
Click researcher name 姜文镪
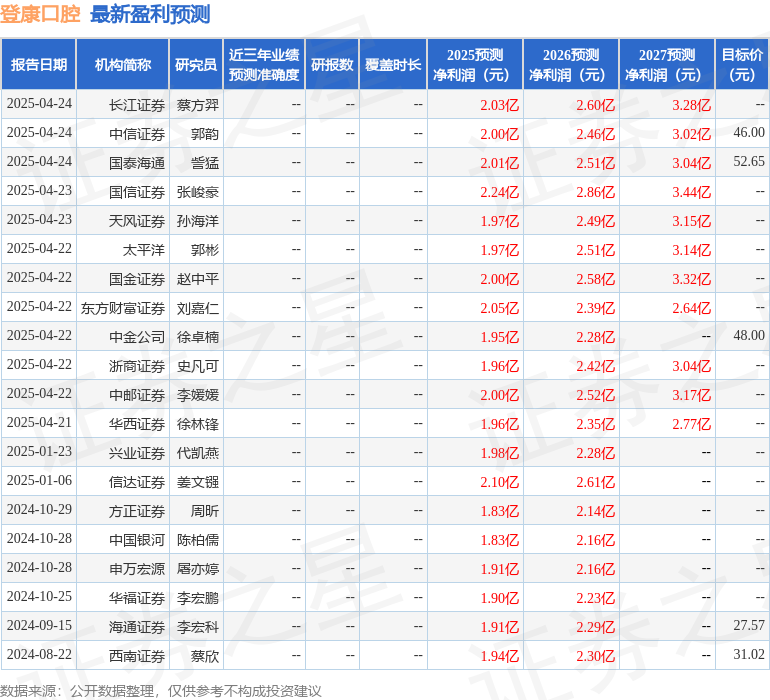point(197,482)
